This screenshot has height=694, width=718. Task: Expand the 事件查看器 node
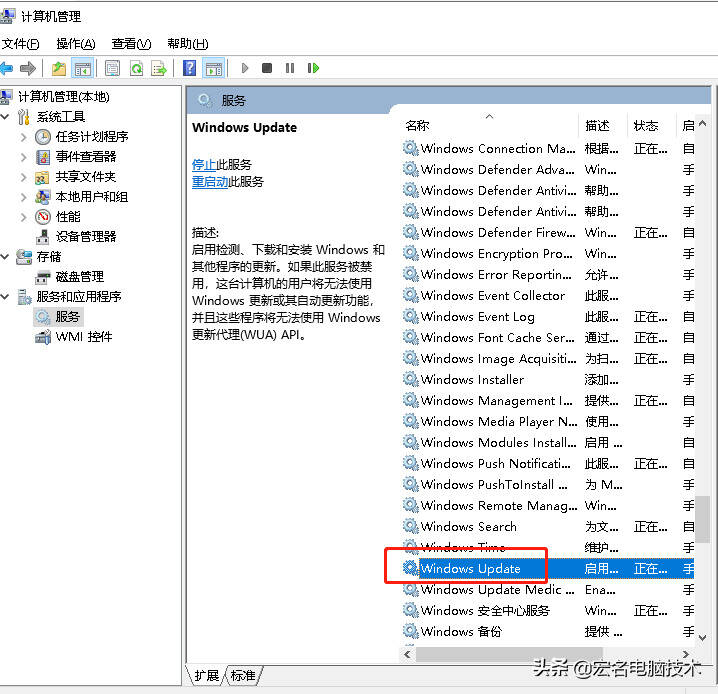(x=24, y=157)
